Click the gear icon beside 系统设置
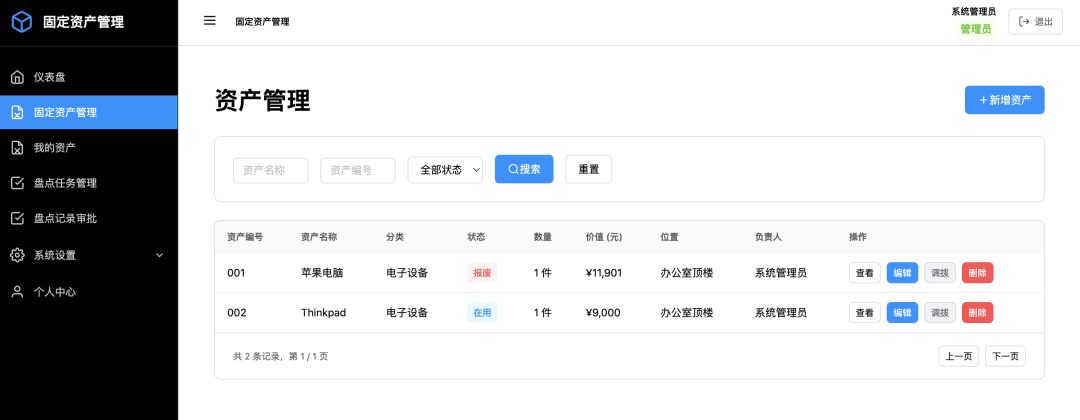Viewport: 1080px width, 420px height. [18, 255]
